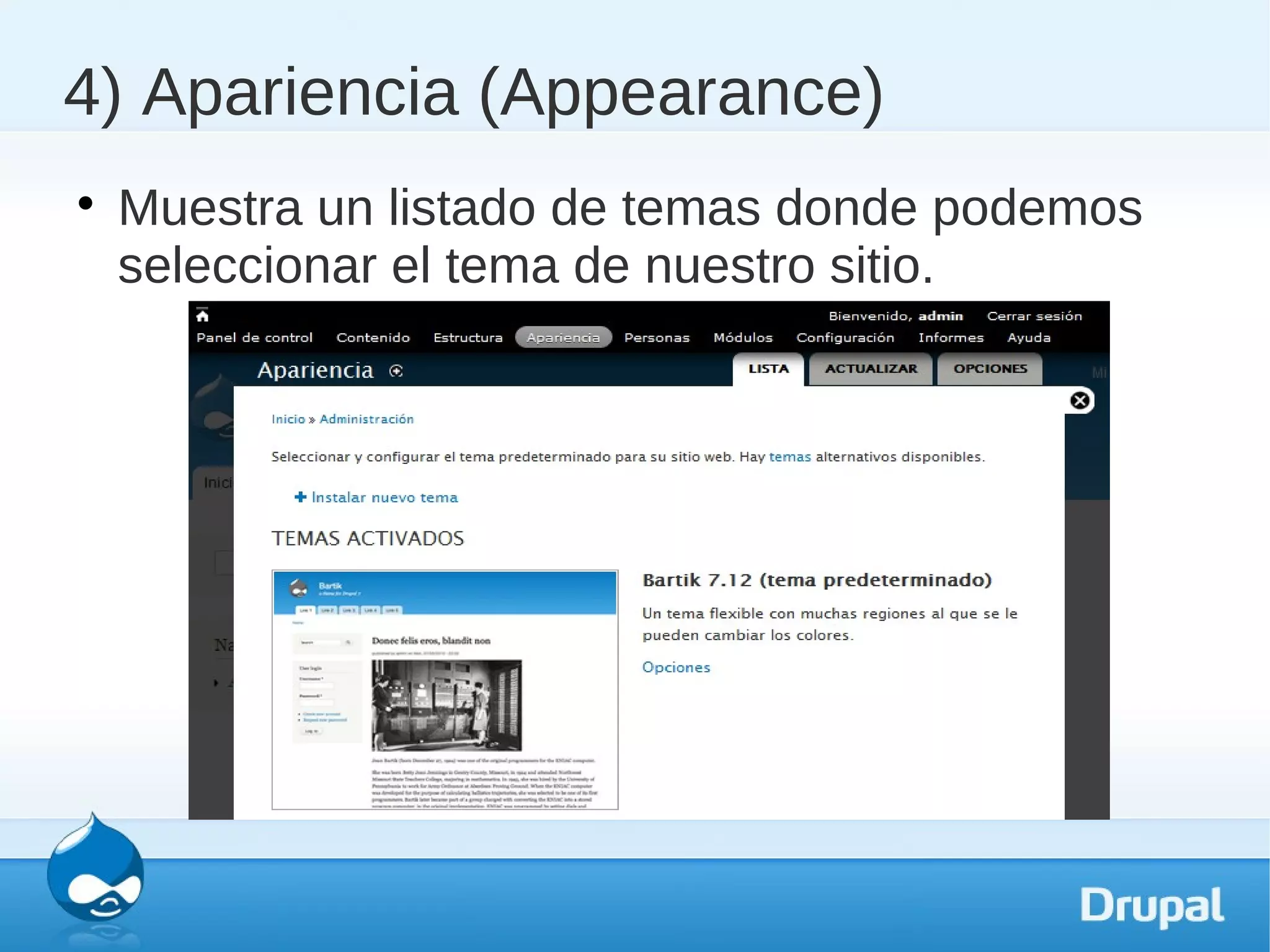Click the admin username link
The image size is (1270, 952).
click(x=940, y=316)
